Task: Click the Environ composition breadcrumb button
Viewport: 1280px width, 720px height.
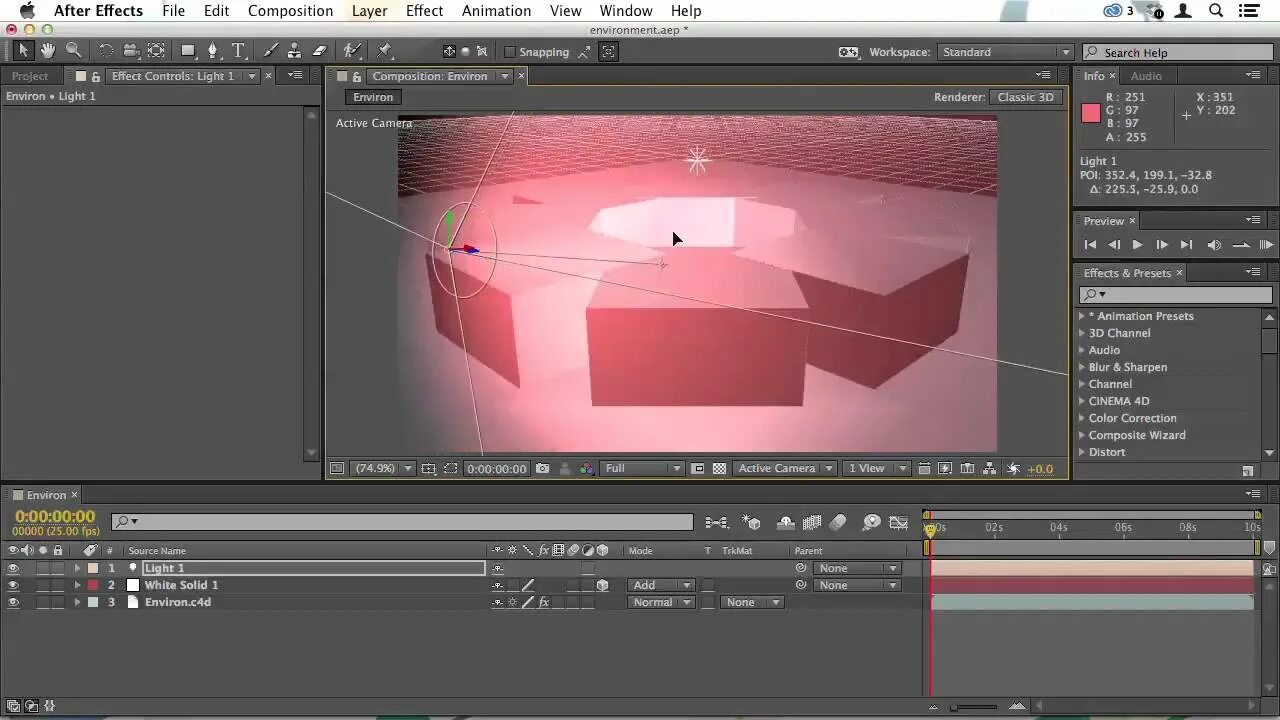Action: (x=373, y=97)
